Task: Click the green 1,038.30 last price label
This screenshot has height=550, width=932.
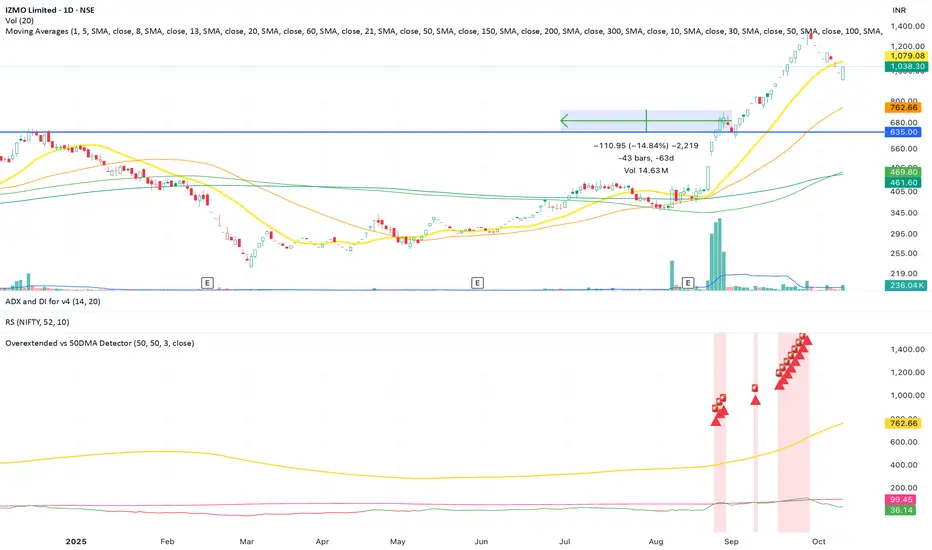Action: click(907, 67)
